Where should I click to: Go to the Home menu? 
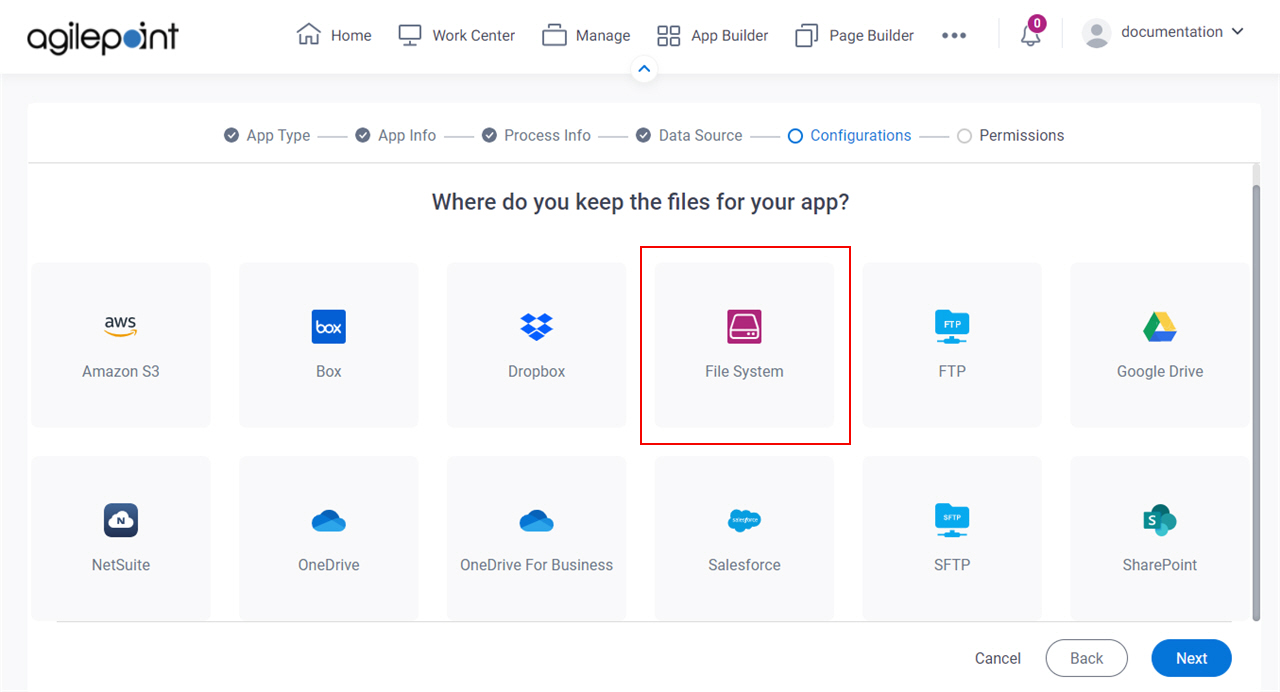tap(351, 35)
